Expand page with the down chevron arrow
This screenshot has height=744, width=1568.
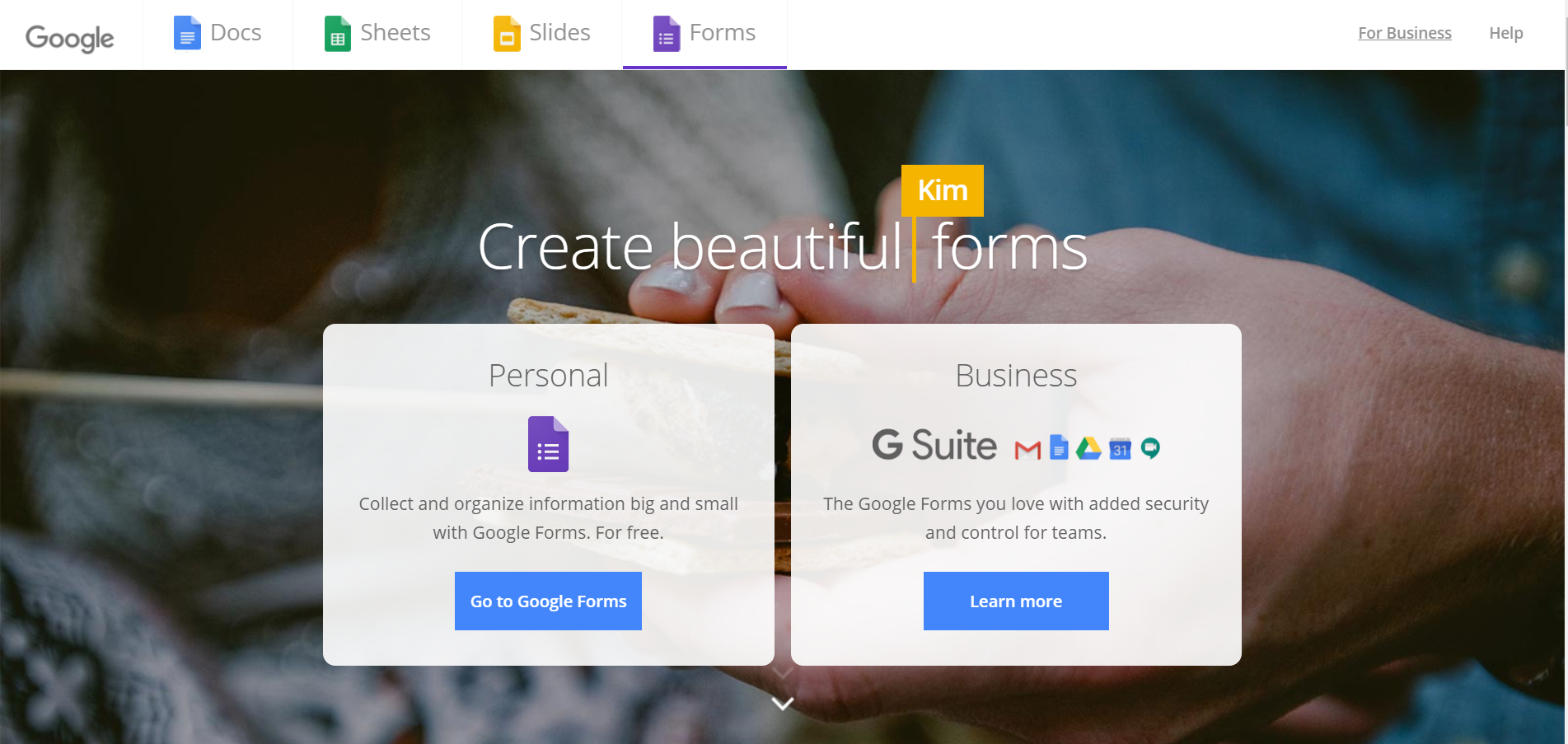click(783, 703)
